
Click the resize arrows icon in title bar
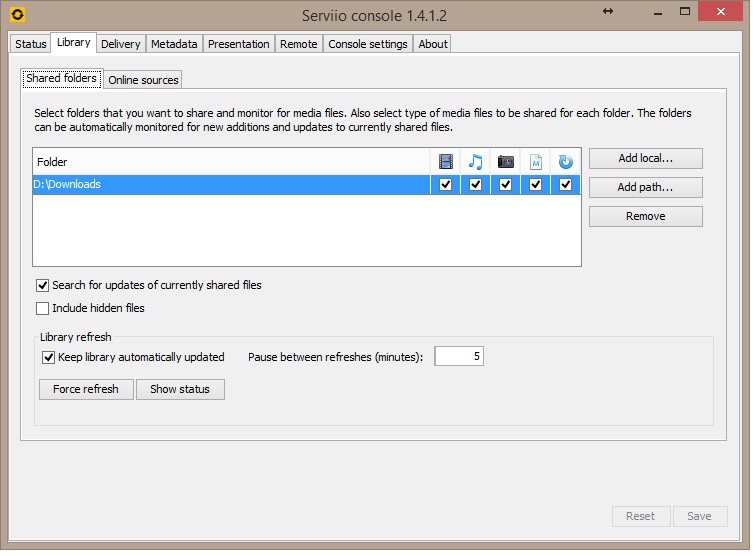coord(607,11)
